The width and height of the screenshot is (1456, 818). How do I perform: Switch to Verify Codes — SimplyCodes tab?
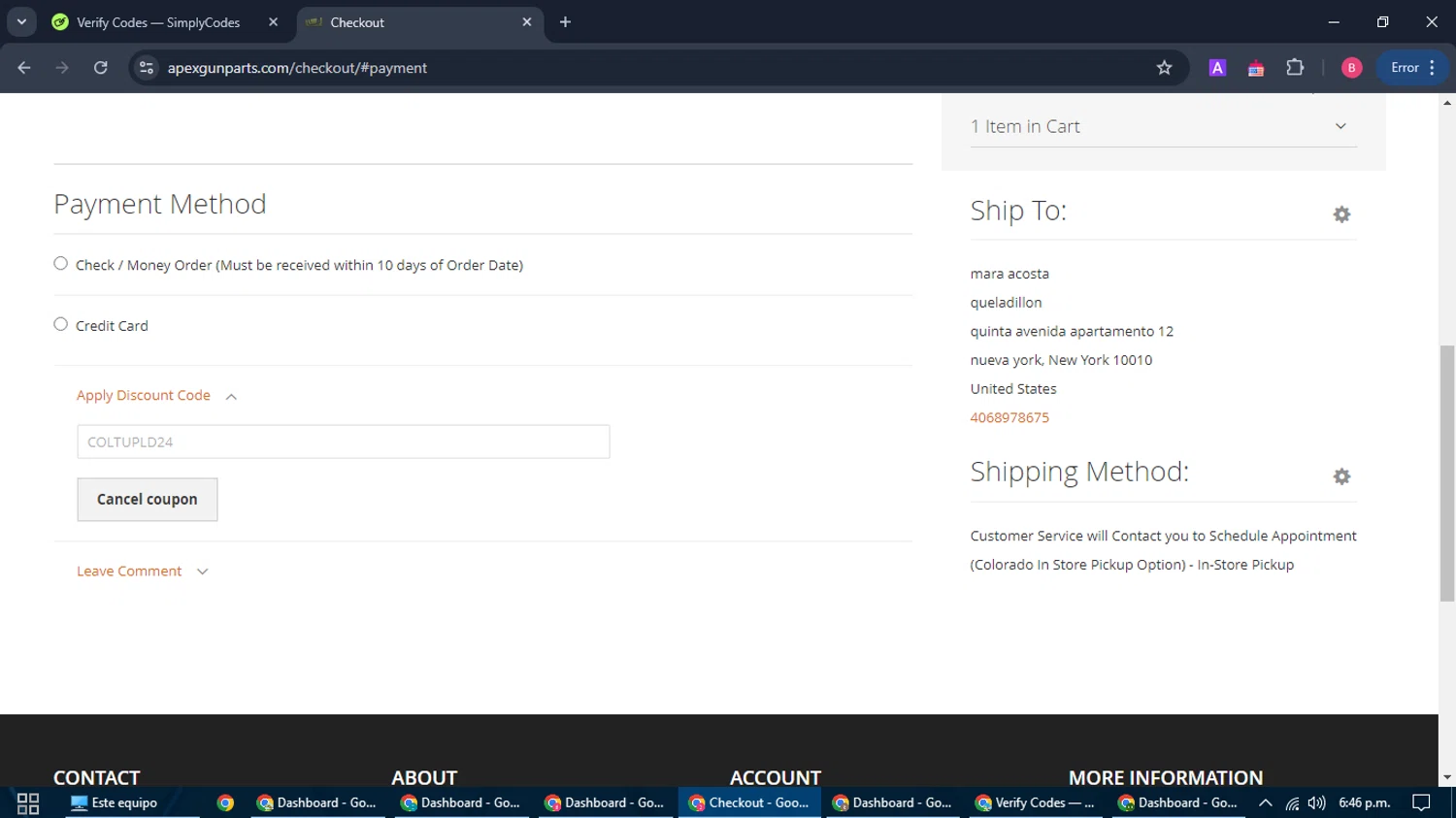point(158,22)
